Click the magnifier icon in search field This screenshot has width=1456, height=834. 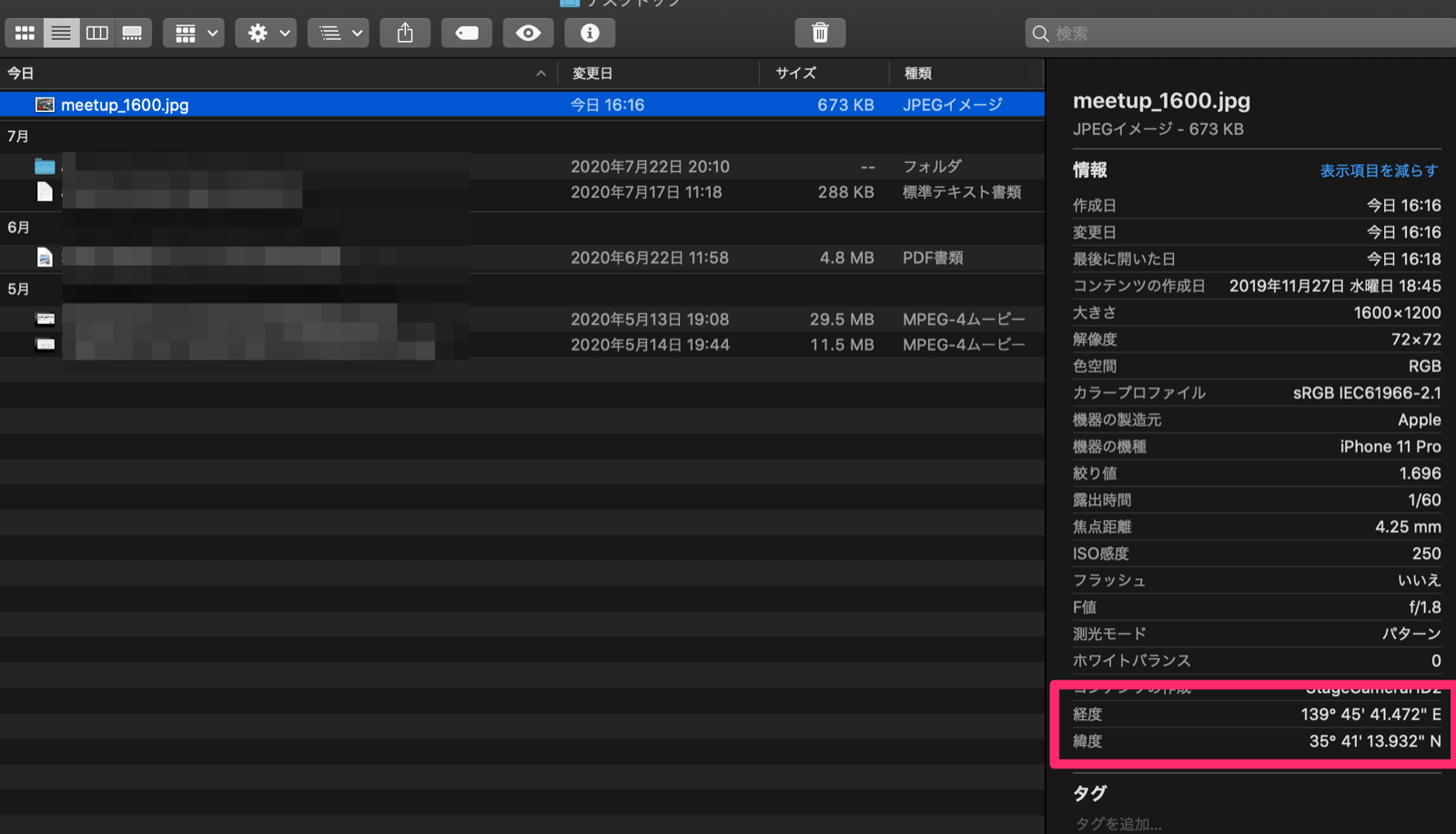point(1040,34)
